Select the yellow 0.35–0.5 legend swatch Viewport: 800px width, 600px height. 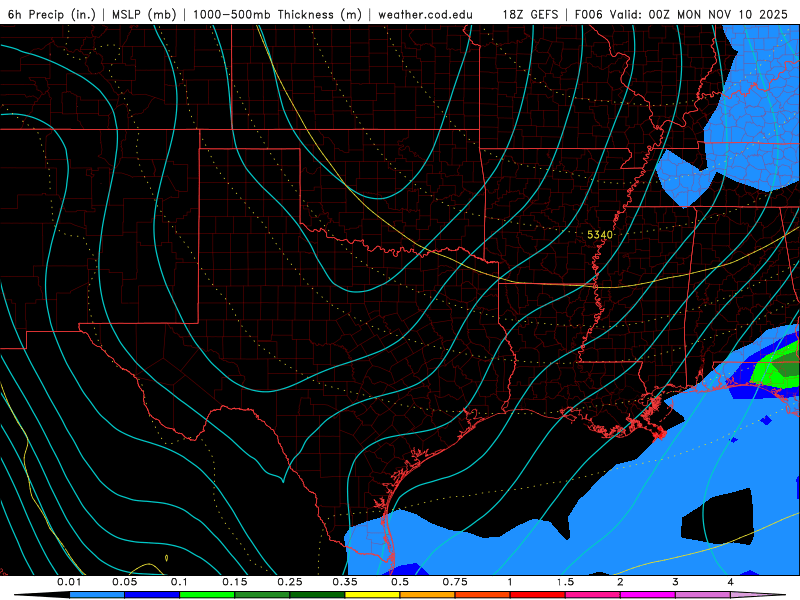point(372,595)
